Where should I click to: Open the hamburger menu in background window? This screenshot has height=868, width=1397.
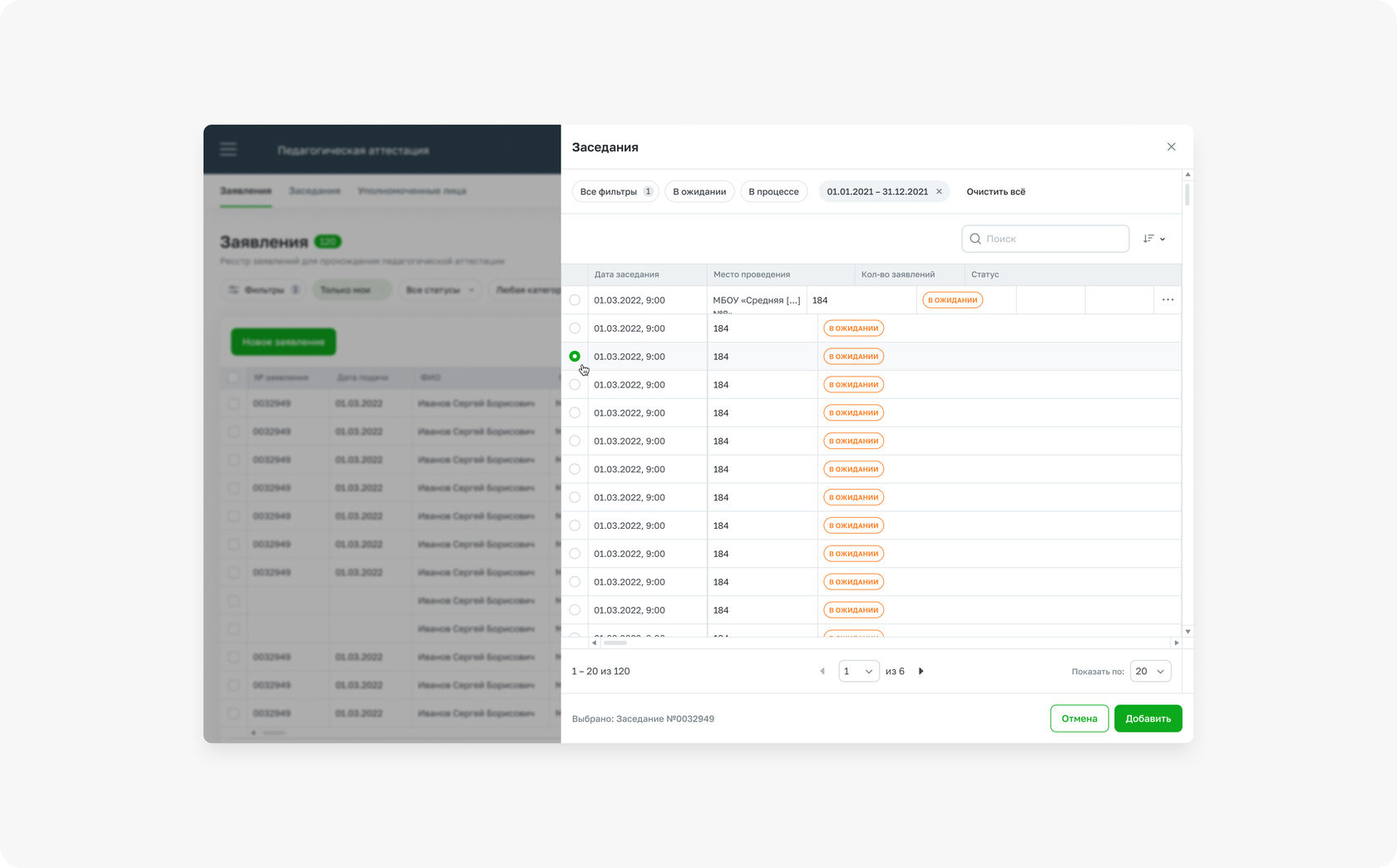click(x=229, y=150)
